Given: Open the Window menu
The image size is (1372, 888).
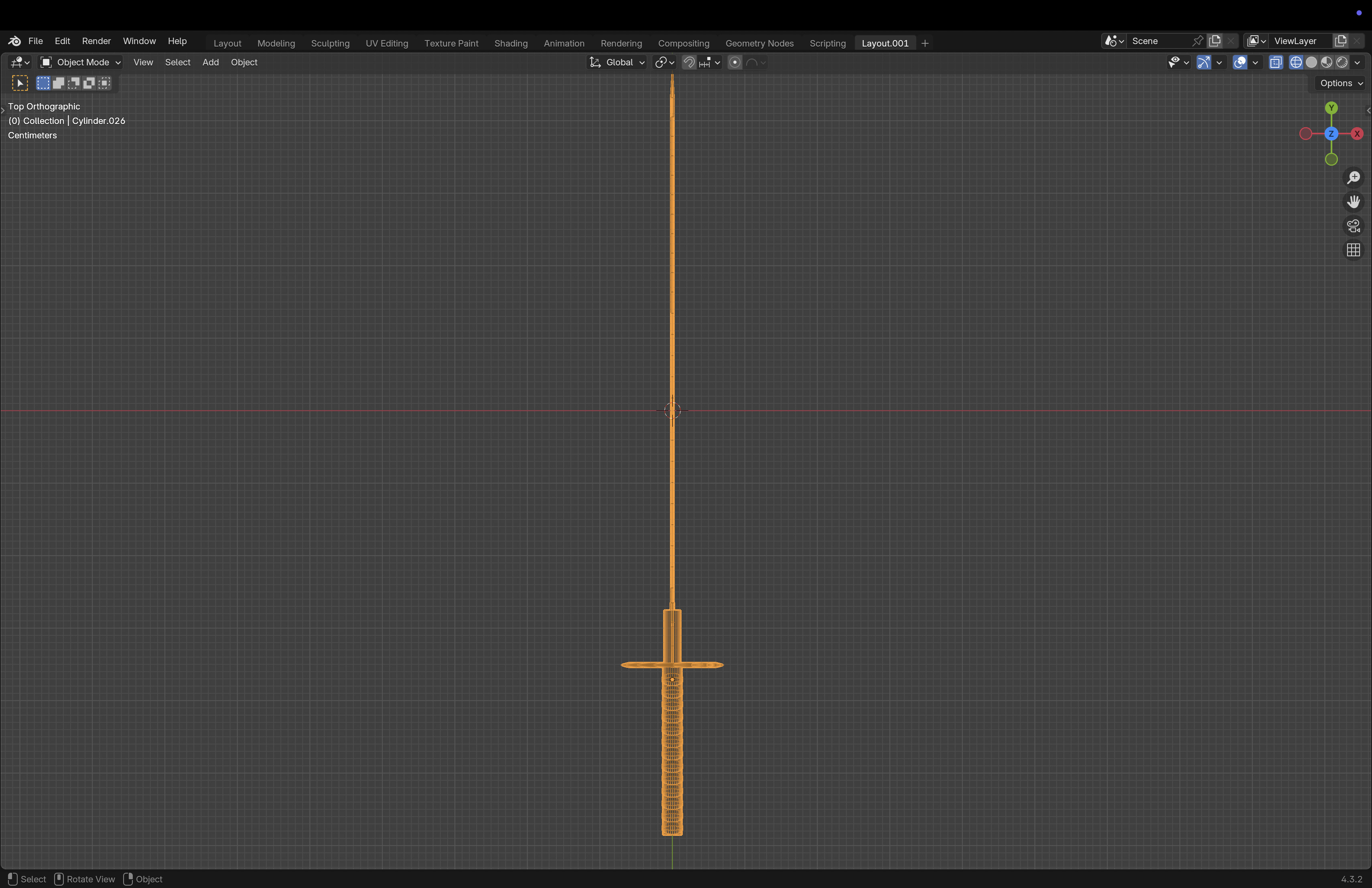Looking at the screenshot, I should coord(139,41).
